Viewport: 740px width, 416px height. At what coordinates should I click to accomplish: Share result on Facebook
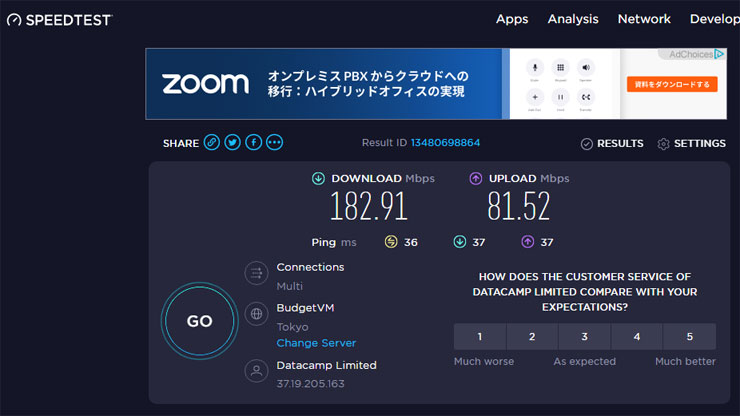[x=254, y=143]
